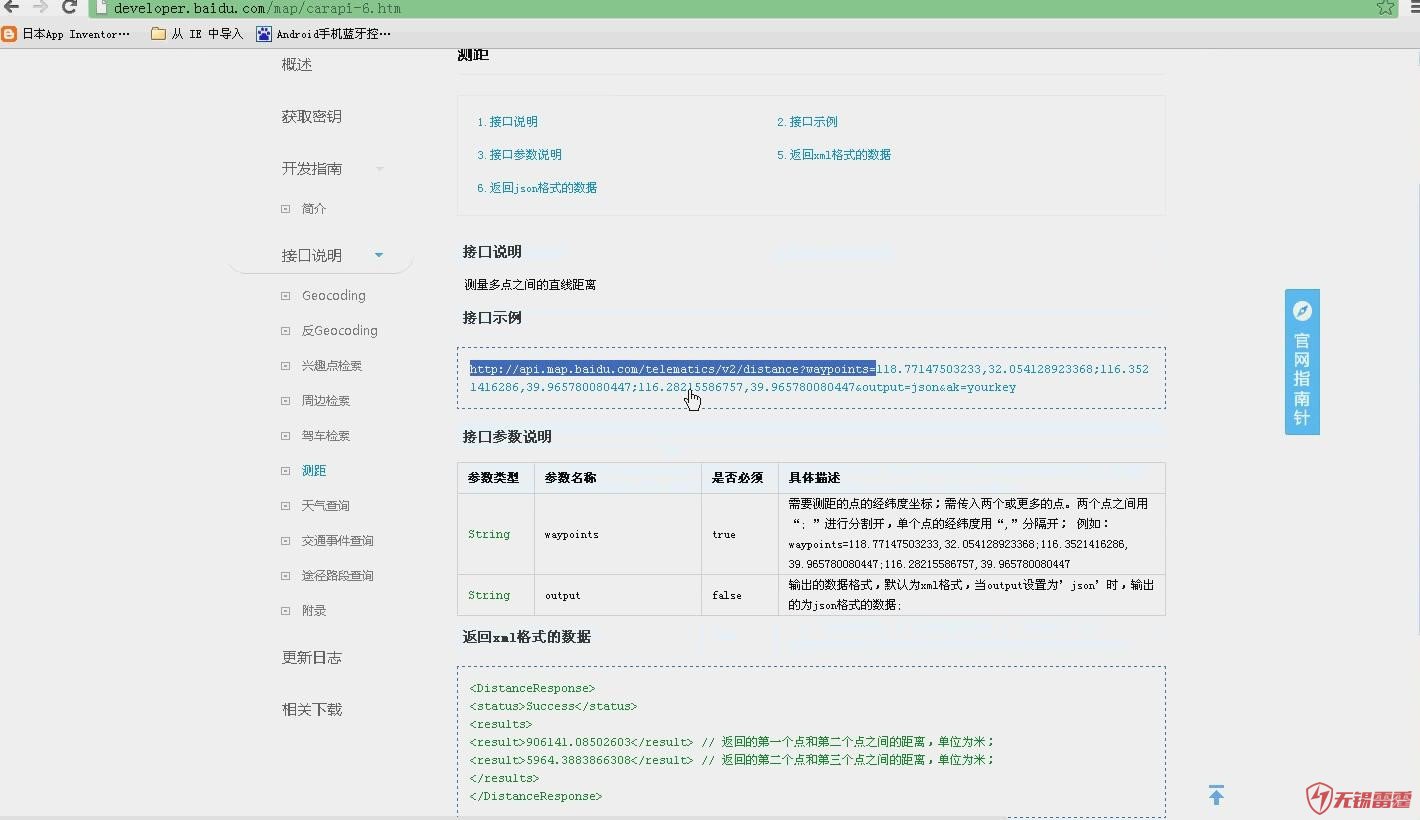Image resolution: width=1420 pixels, height=820 pixels.
Task: Open the 附录 sidebar item
Action: pyautogui.click(x=314, y=611)
